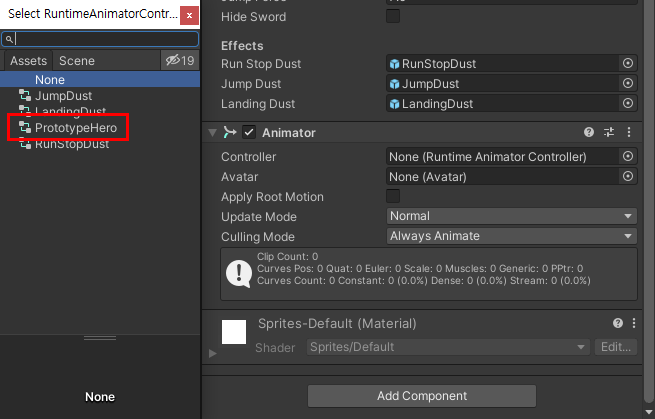The width and height of the screenshot is (655, 419).
Task: Select LandingDust controller
Action: (100, 112)
